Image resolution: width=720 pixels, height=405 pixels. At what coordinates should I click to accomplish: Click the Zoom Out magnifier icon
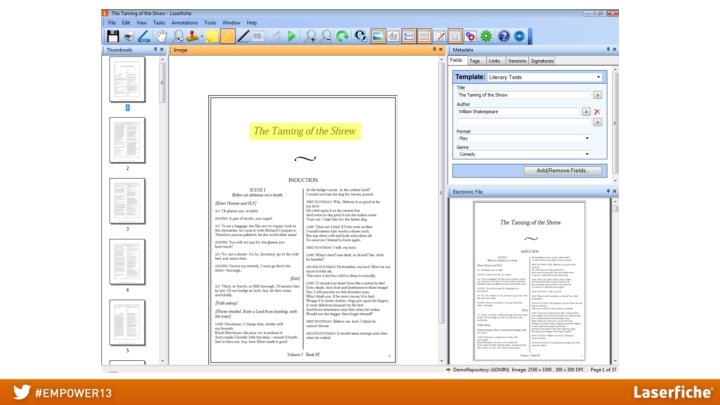click(x=326, y=36)
